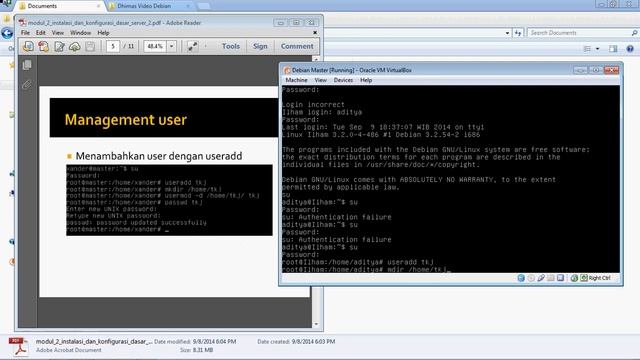Screen dimensions: 640x360
Task: Open VirtualBox Machine menu
Action: (x=296, y=80)
